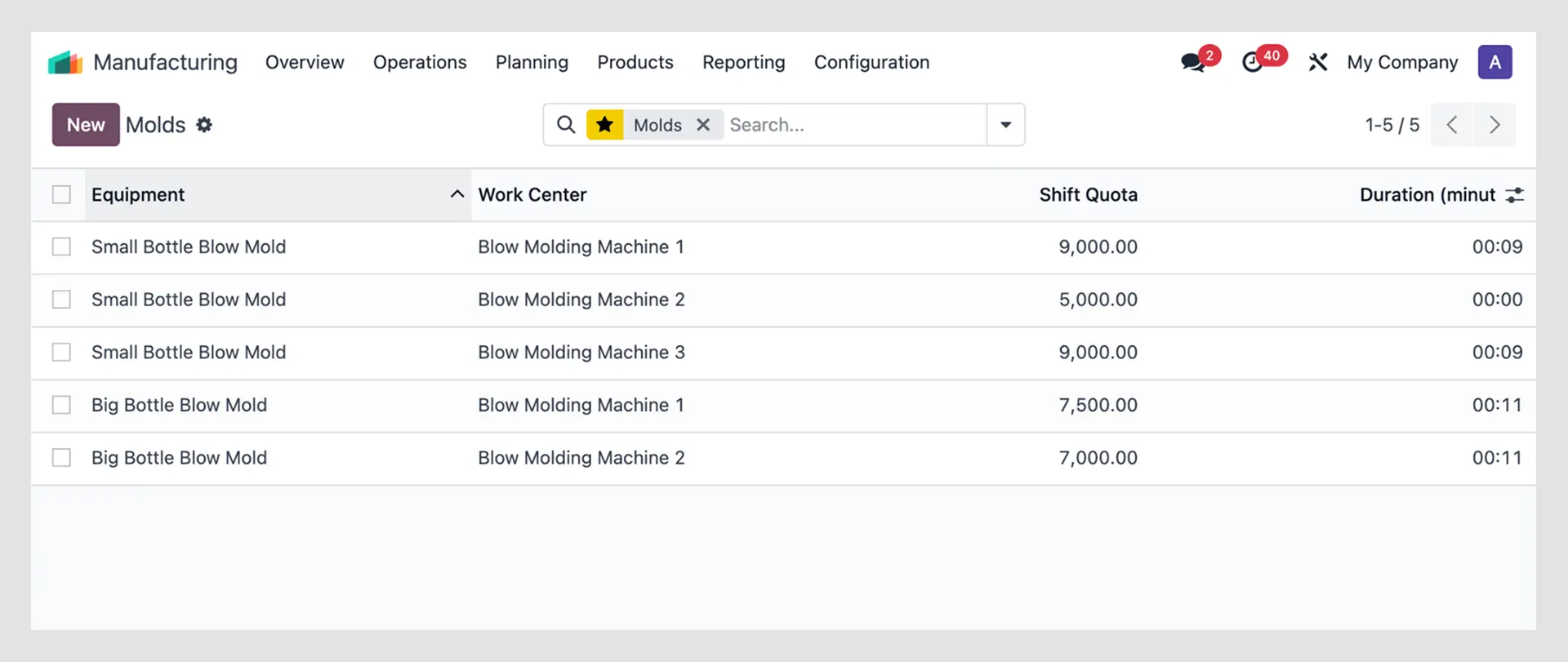Toggle the select-all header checkbox
1568x662 pixels.
tap(61, 195)
